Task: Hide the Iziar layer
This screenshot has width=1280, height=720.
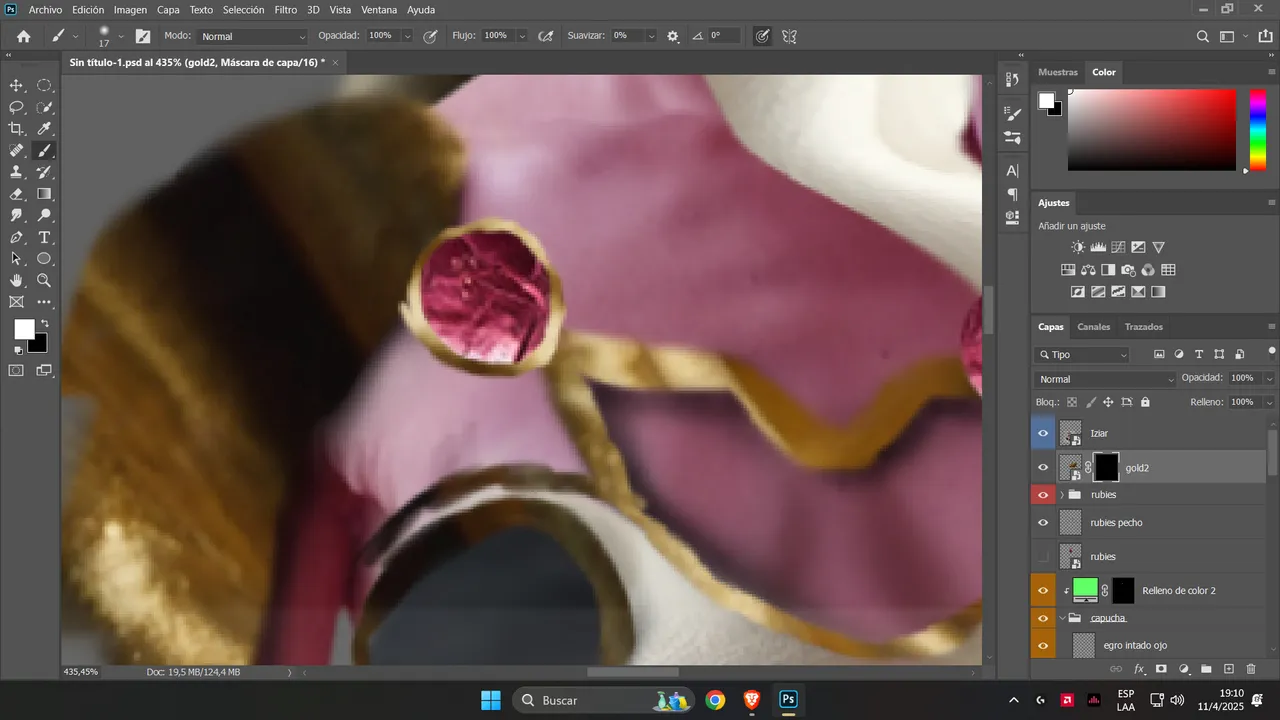Action: (1043, 433)
